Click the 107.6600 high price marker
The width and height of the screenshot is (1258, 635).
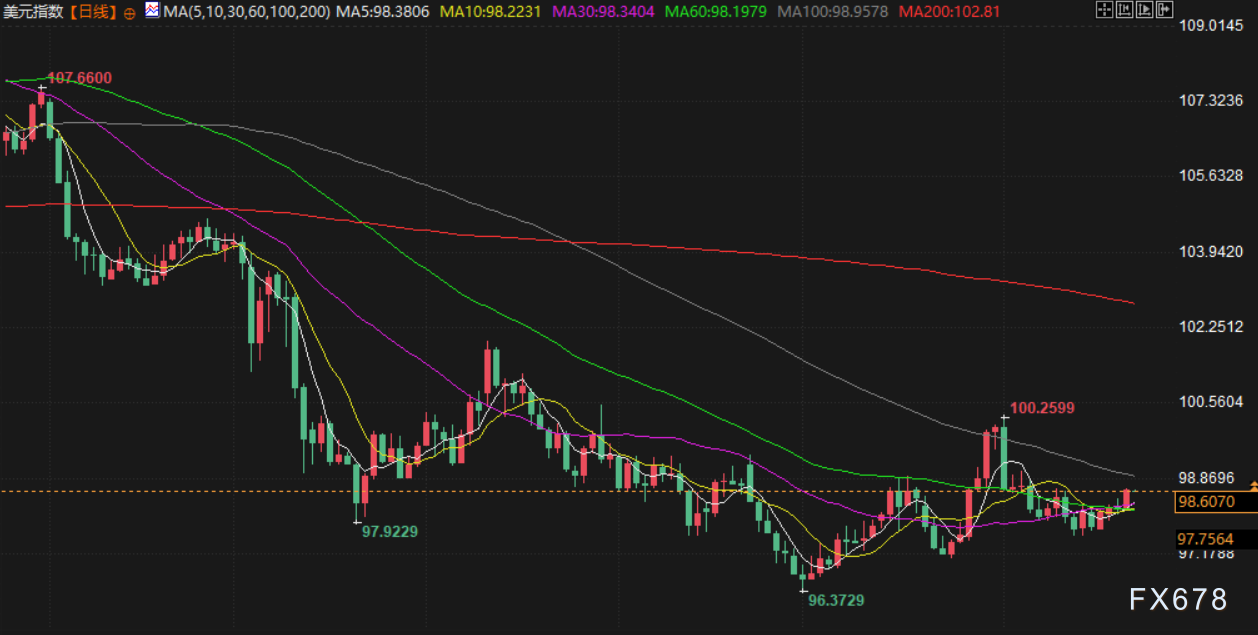(79, 78)
